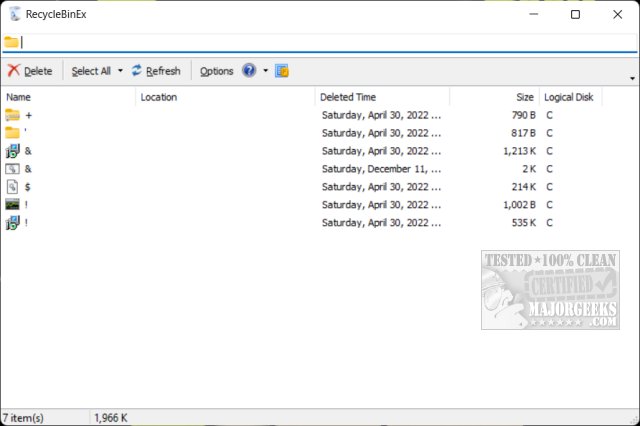Close the RecycleBinEx window
The image size is (640, 426).
coord(618,15)
